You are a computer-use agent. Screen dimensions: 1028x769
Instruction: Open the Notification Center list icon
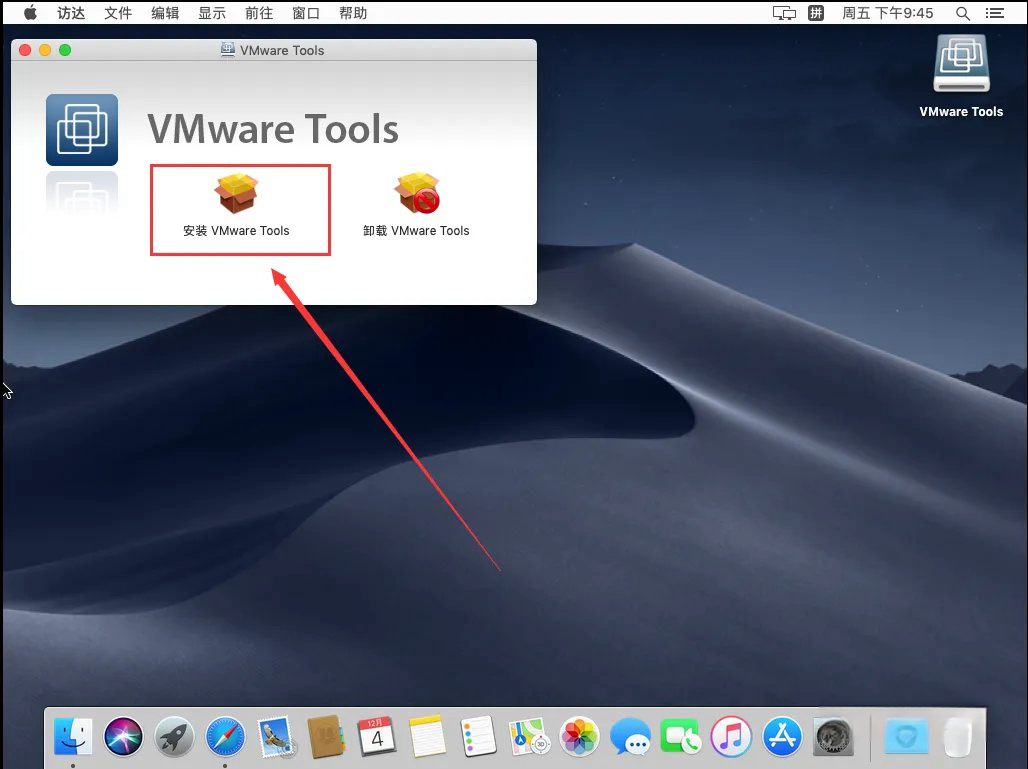[x=995, y=13]
